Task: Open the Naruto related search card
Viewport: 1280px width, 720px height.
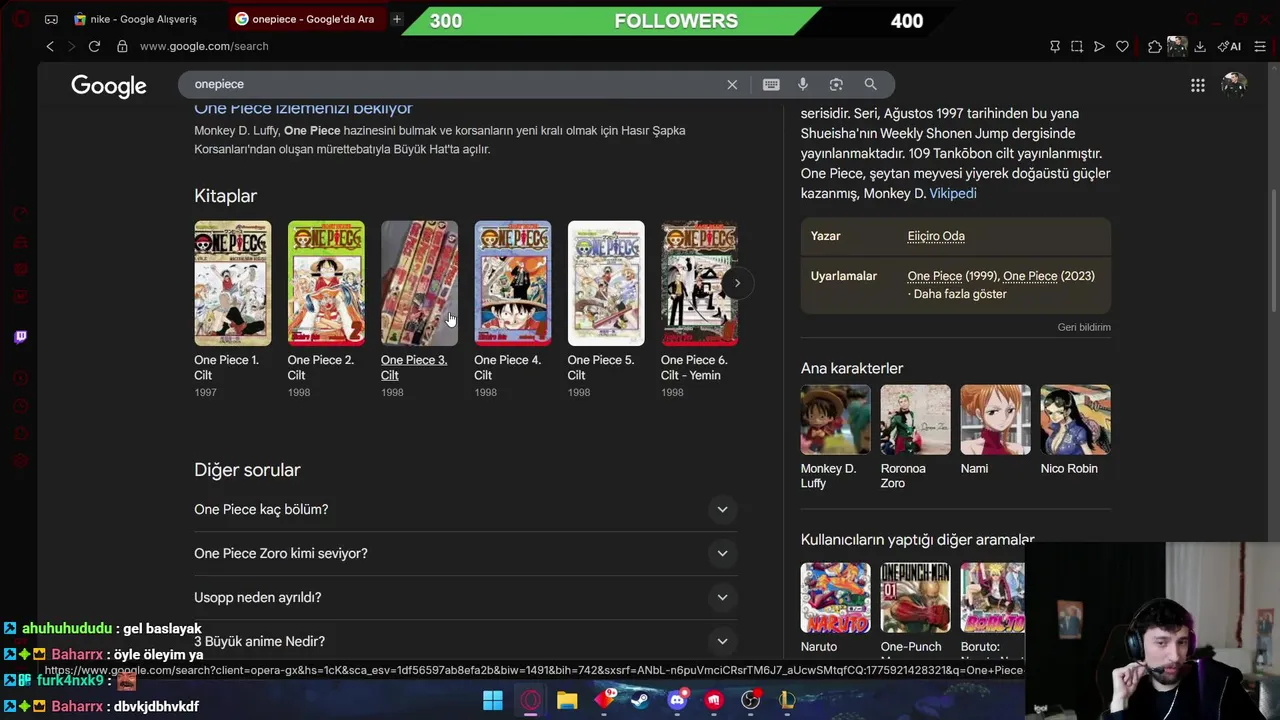Action: point(835,608)
